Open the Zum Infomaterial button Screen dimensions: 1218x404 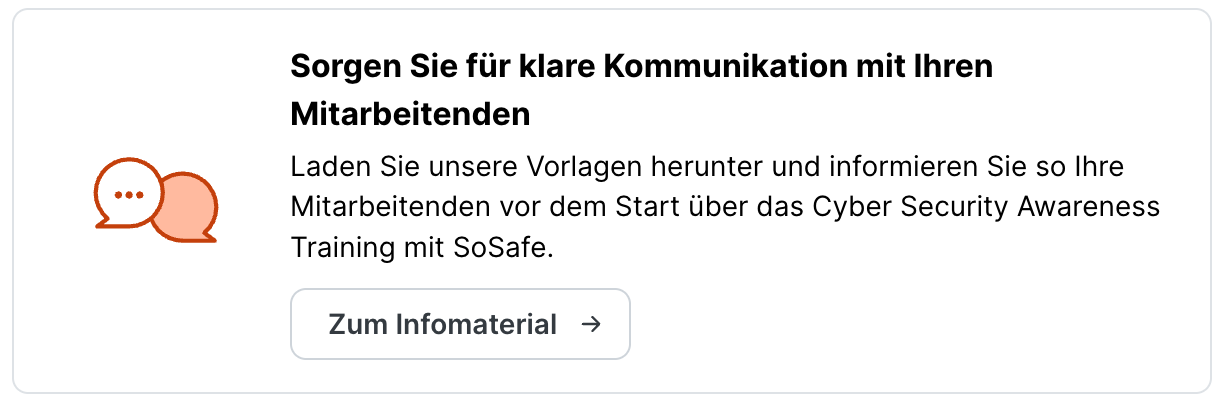(460, 324)
